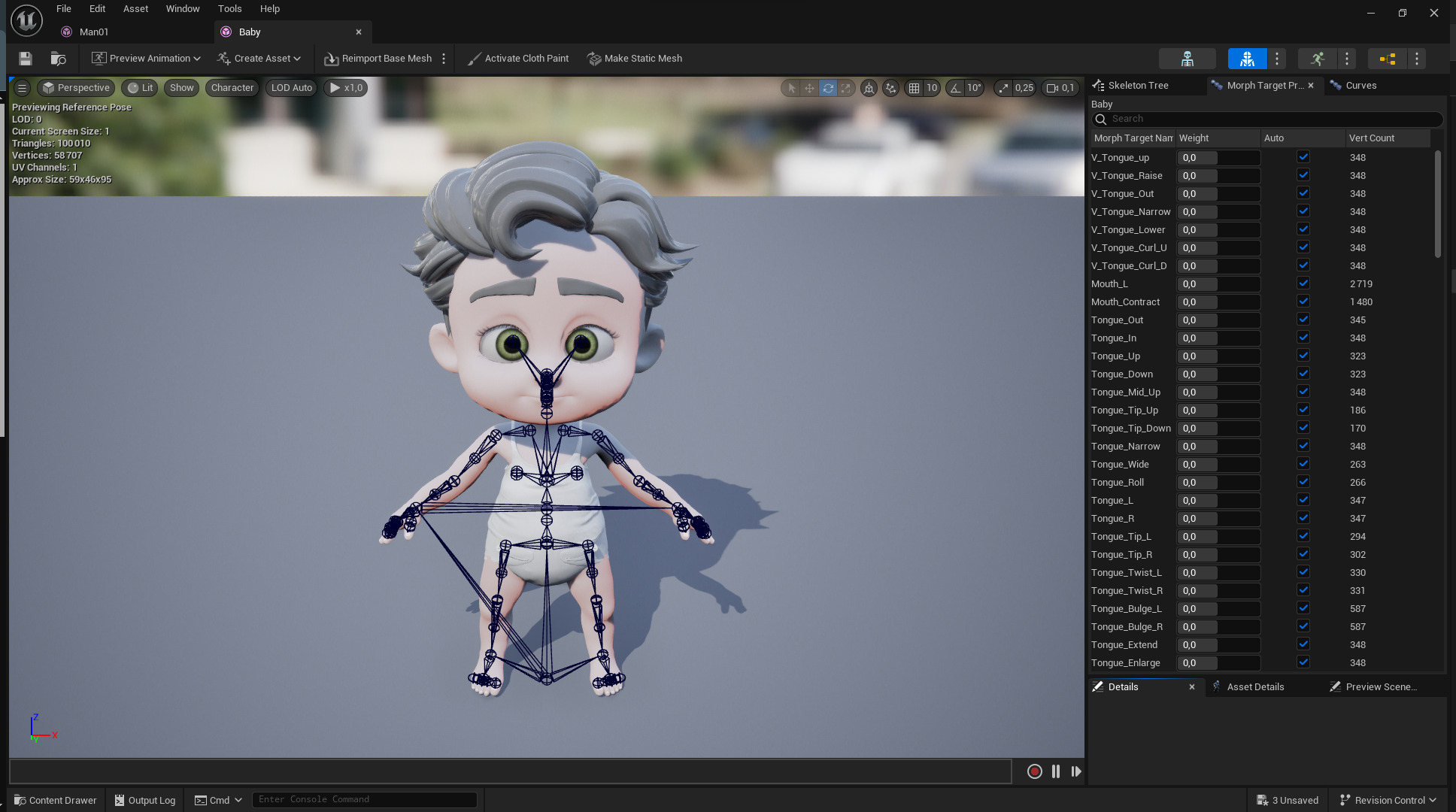Click Activate Cloth Paint
Image resolution: width=1456 pixels, height=812 pixels.
coord(518,59)
